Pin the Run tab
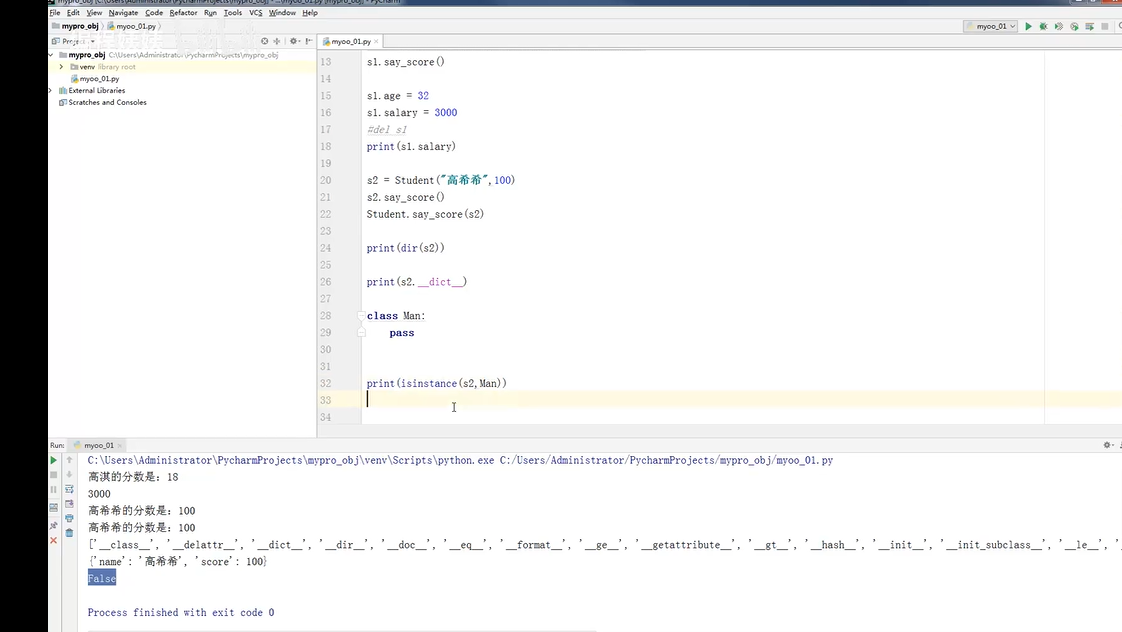This screenshot has width=1122, height=632. [54, 525]
